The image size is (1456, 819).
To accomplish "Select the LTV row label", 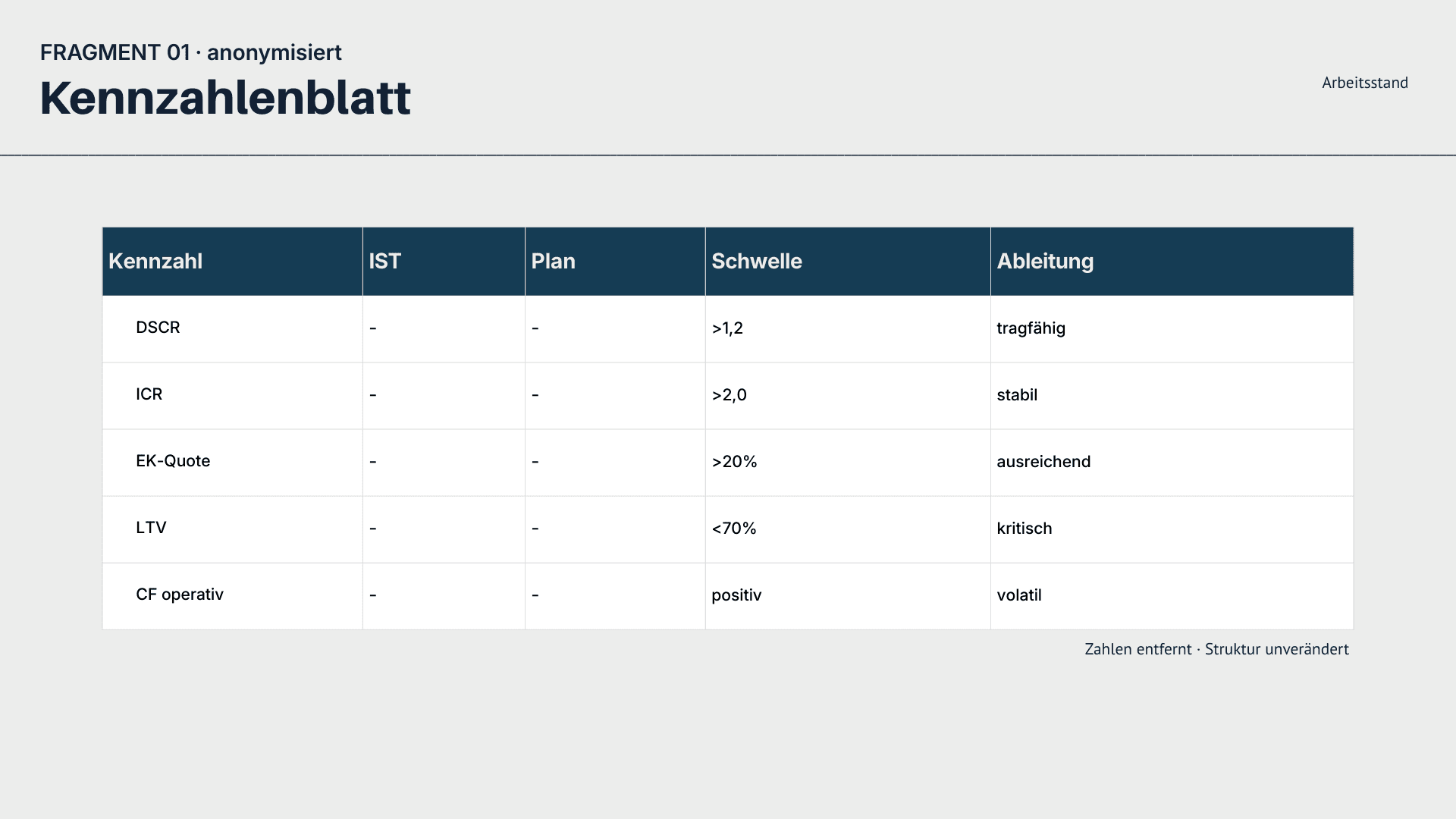I will [x=151, y=528].
